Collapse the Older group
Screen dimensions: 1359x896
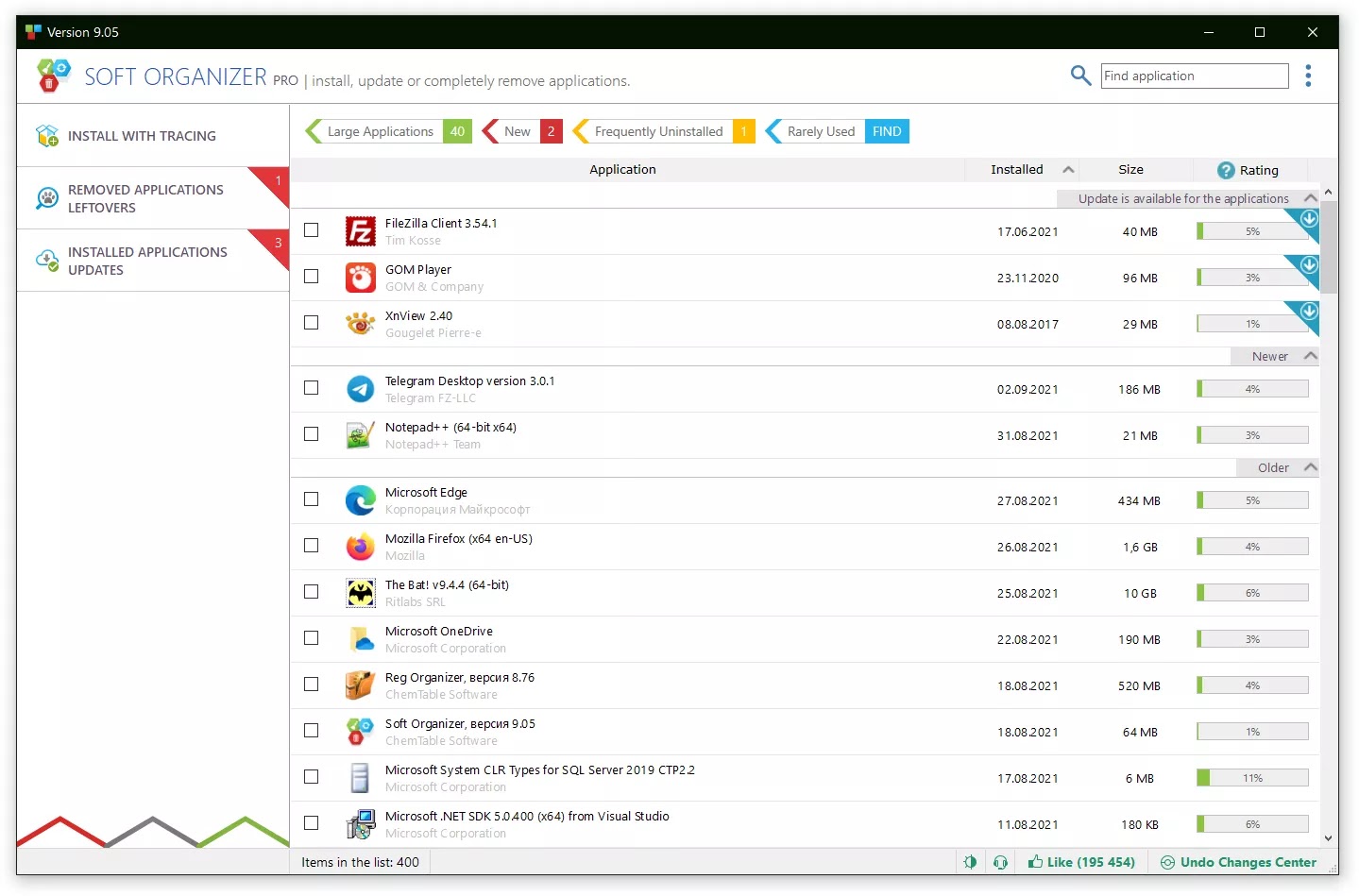pyautogui.click(x=1309, y=467)
